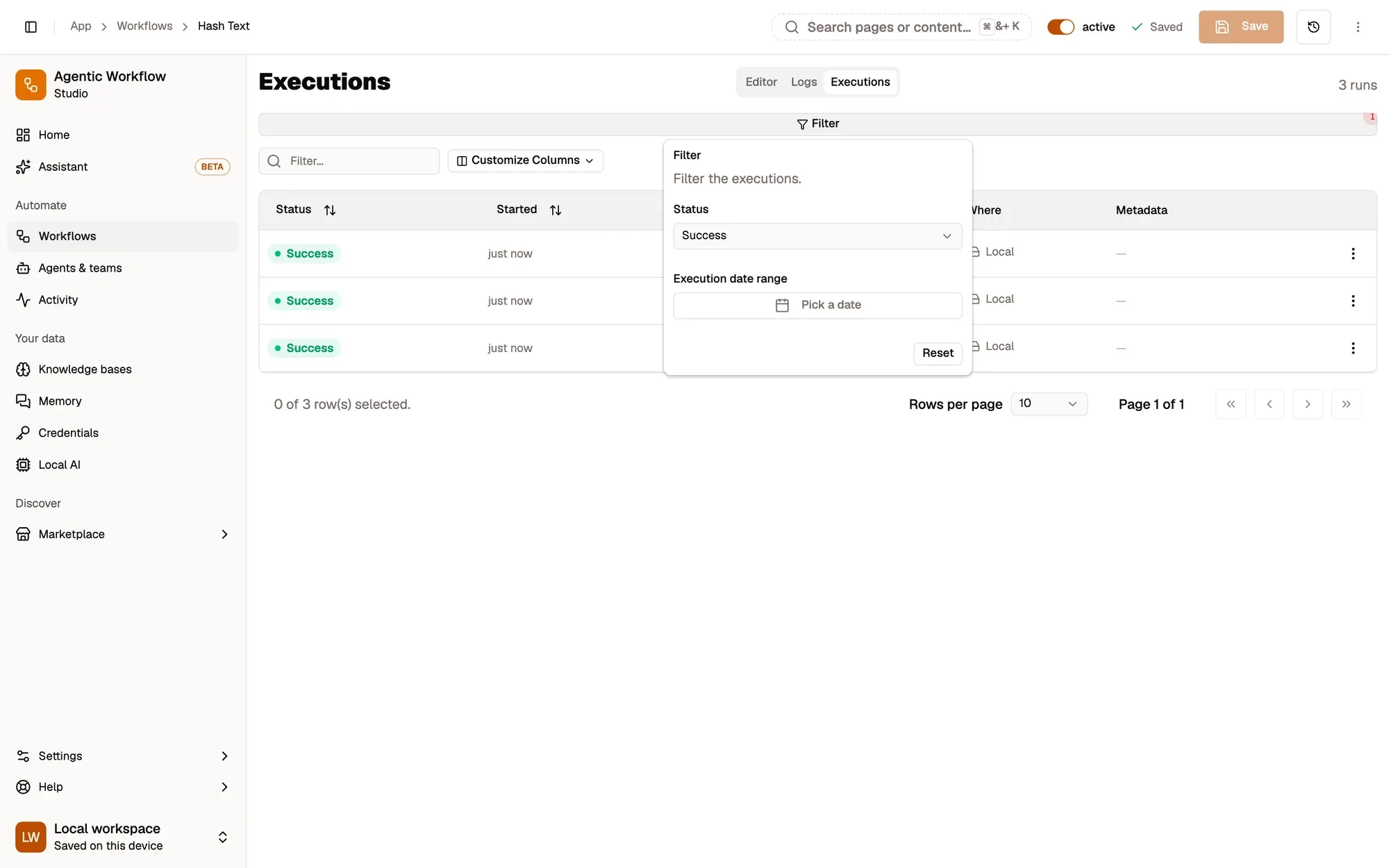
Task: Go to Home in sidebar
Action: click(123, 135)
